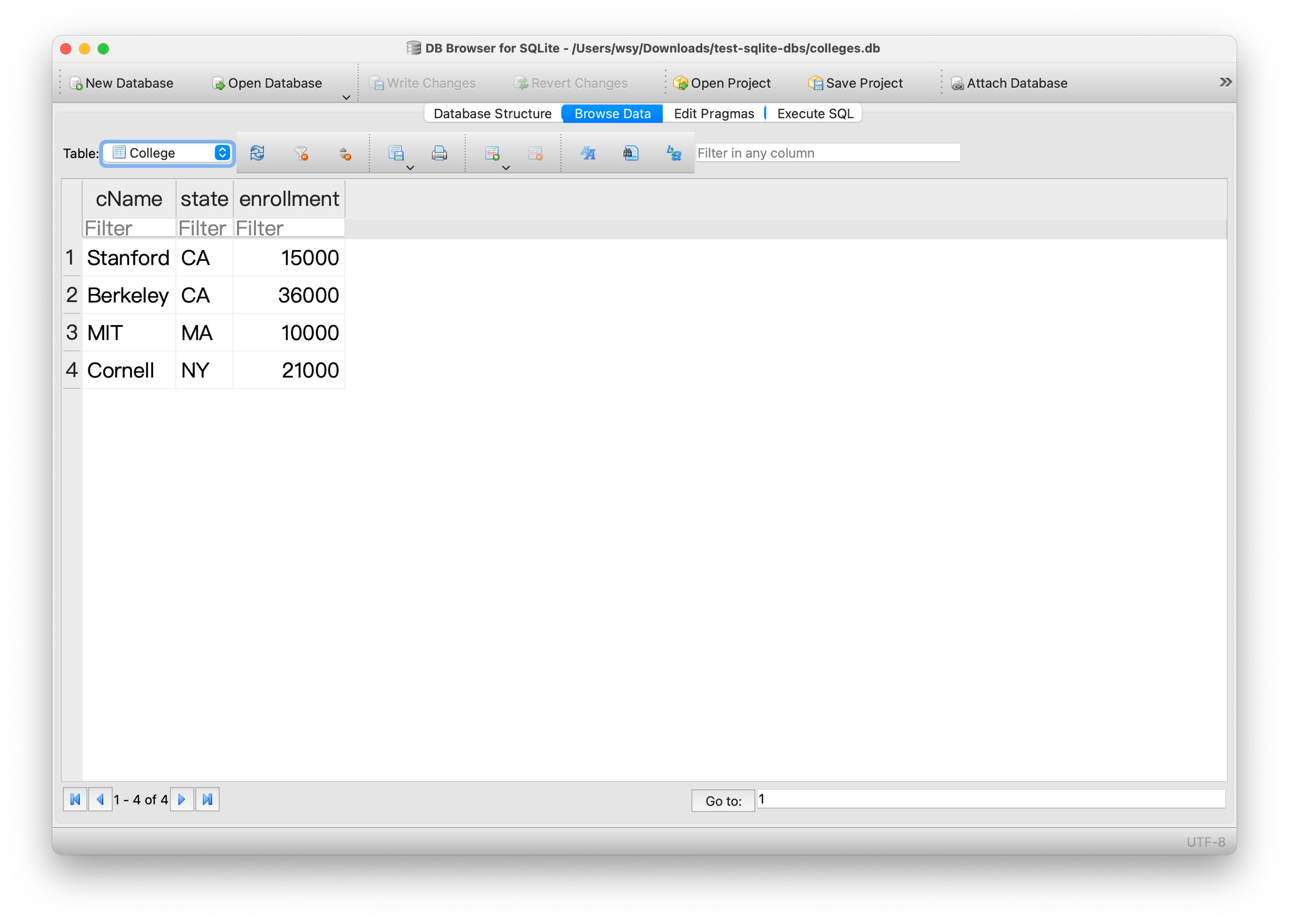
Task: Sort by the cName column header
Action: click(x=129, y=199)
